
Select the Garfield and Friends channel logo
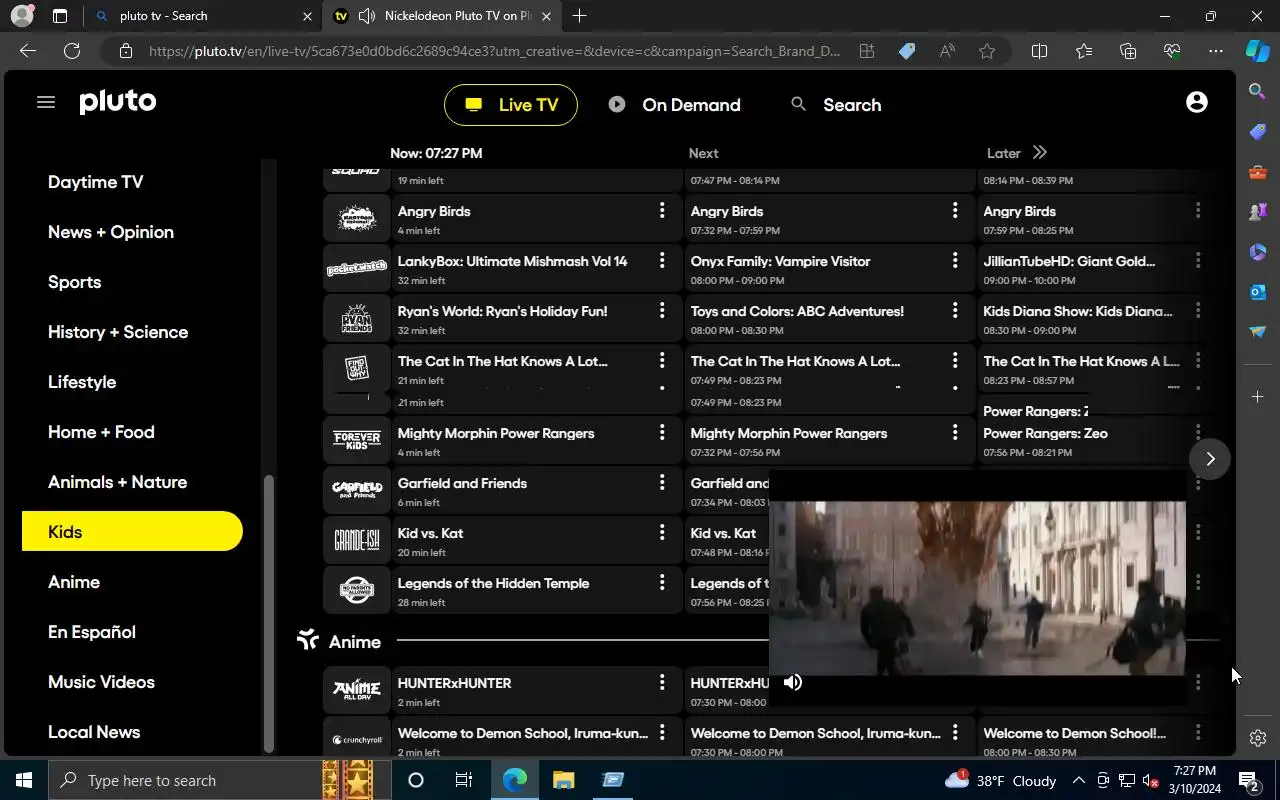357,490
